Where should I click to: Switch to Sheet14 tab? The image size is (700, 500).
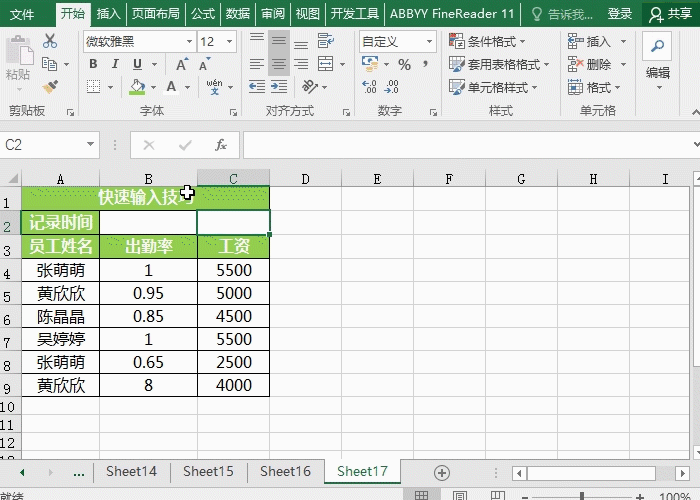(131, 471)
